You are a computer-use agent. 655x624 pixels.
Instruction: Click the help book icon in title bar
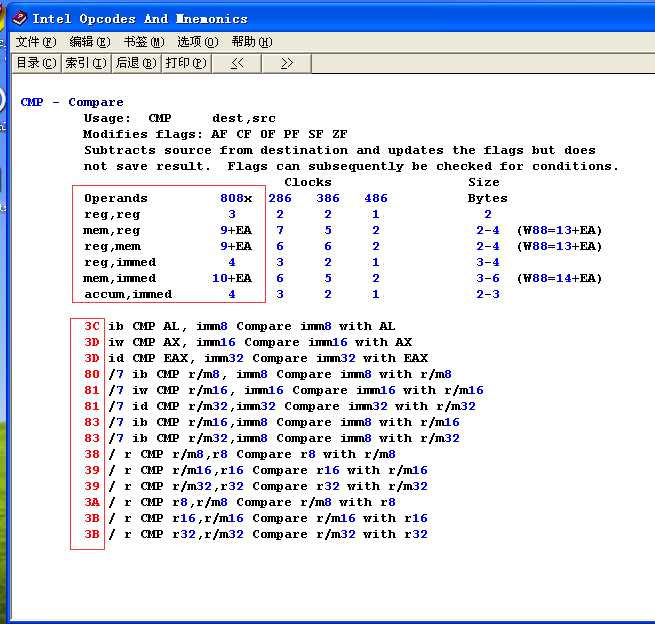[x=19, y=18]
